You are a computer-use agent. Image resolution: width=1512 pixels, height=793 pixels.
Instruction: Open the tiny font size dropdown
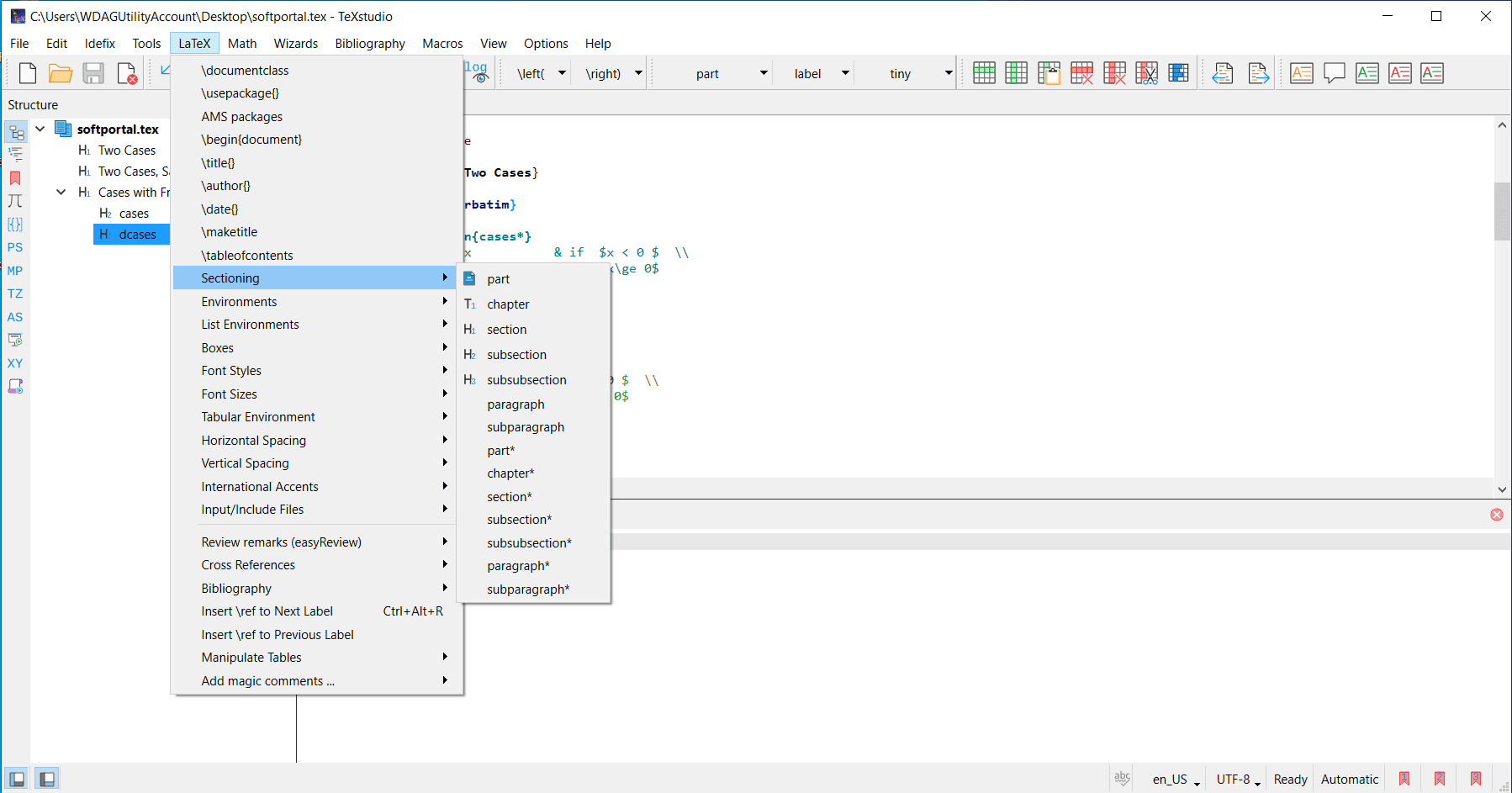pos(949,73)
